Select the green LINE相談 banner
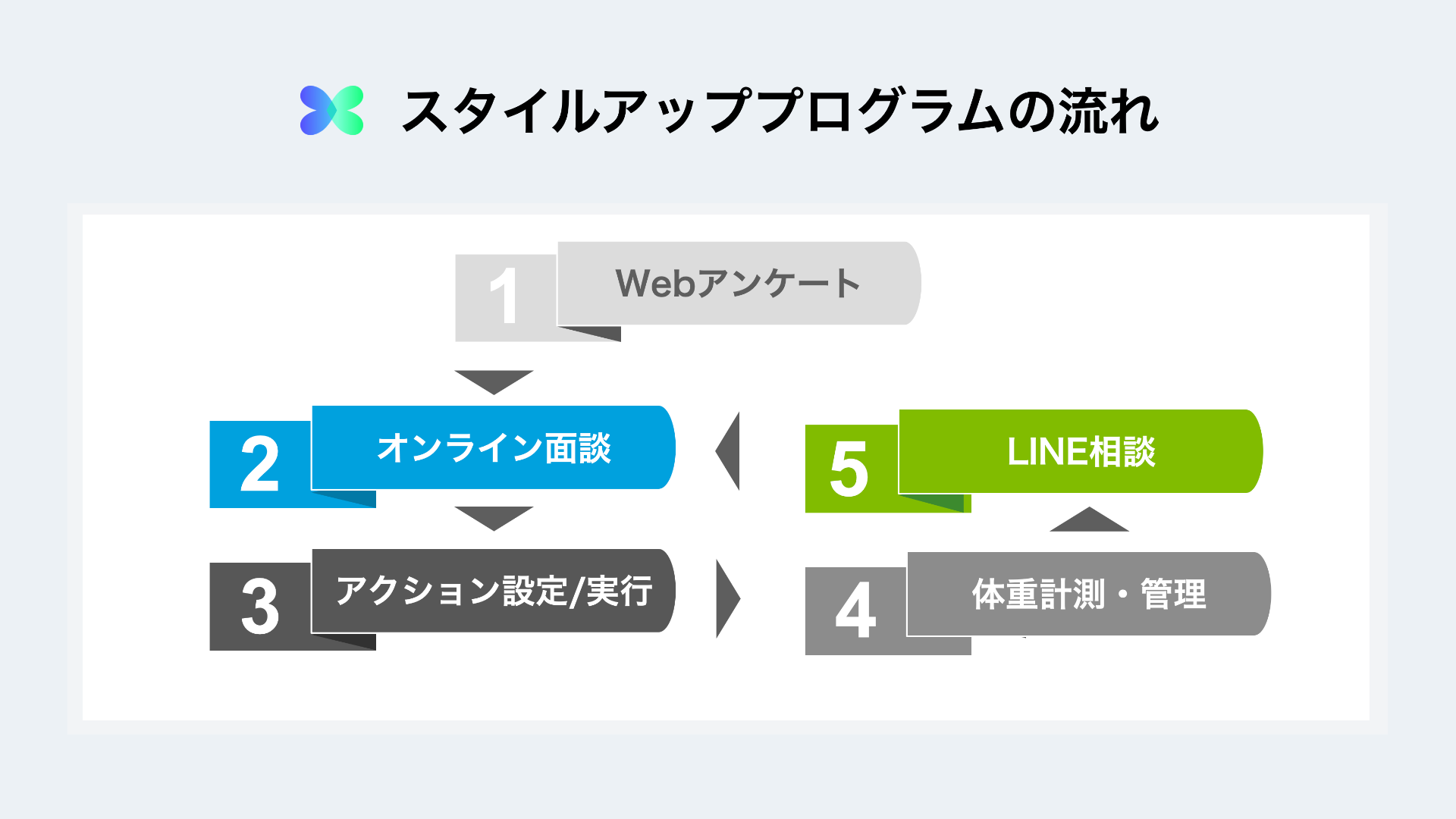1456x819 pixels. 1080,451
